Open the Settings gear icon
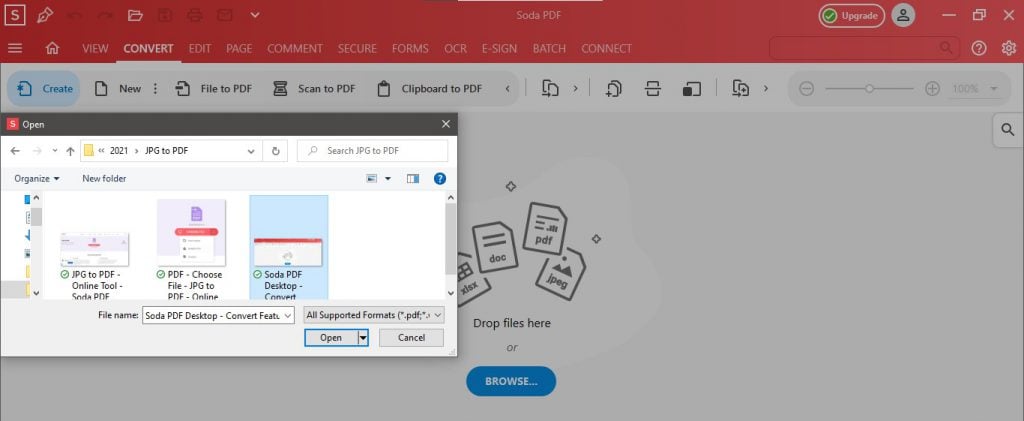 [1008, 48]
